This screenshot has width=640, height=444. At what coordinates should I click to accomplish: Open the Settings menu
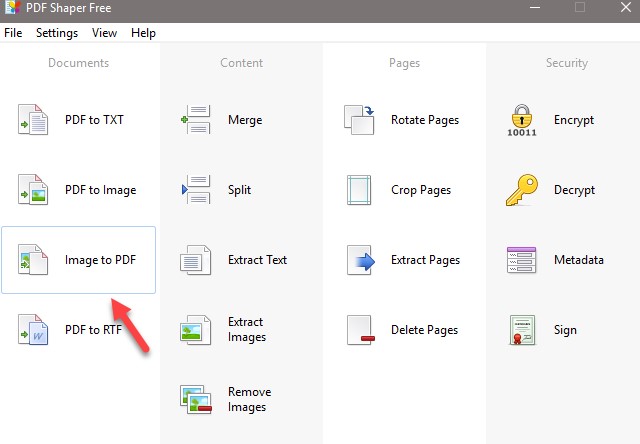click(57, 33)
